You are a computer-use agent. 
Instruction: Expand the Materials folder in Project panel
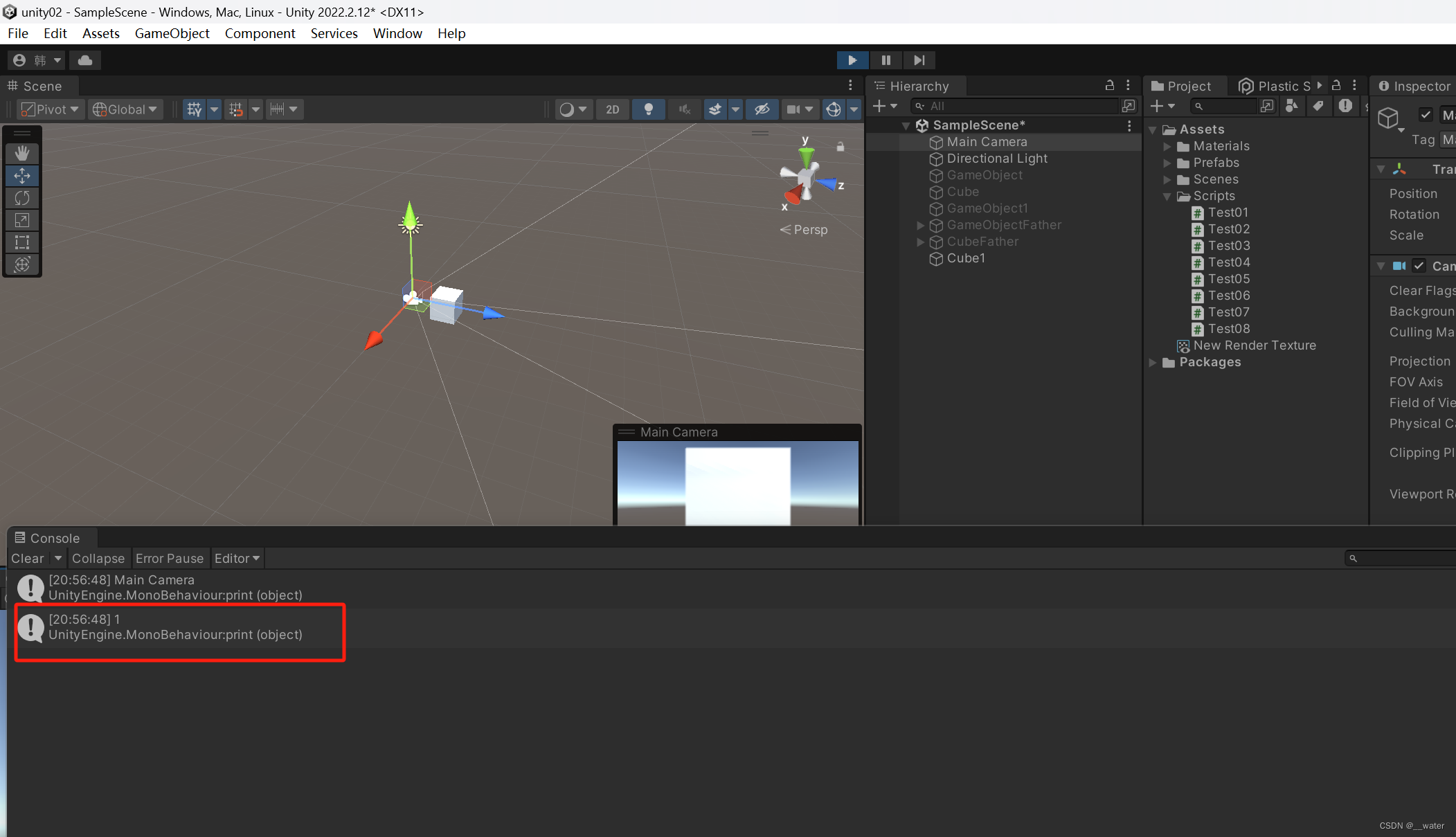(x=1169, y=146)
